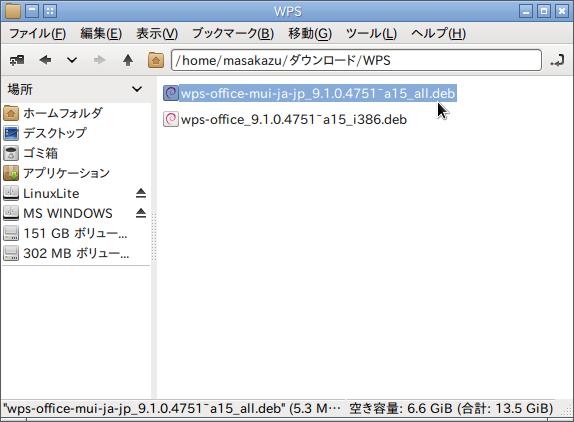Screen dimensions: 574x422
Task: Open the 編集(E) menu
Action: point(101,34)
